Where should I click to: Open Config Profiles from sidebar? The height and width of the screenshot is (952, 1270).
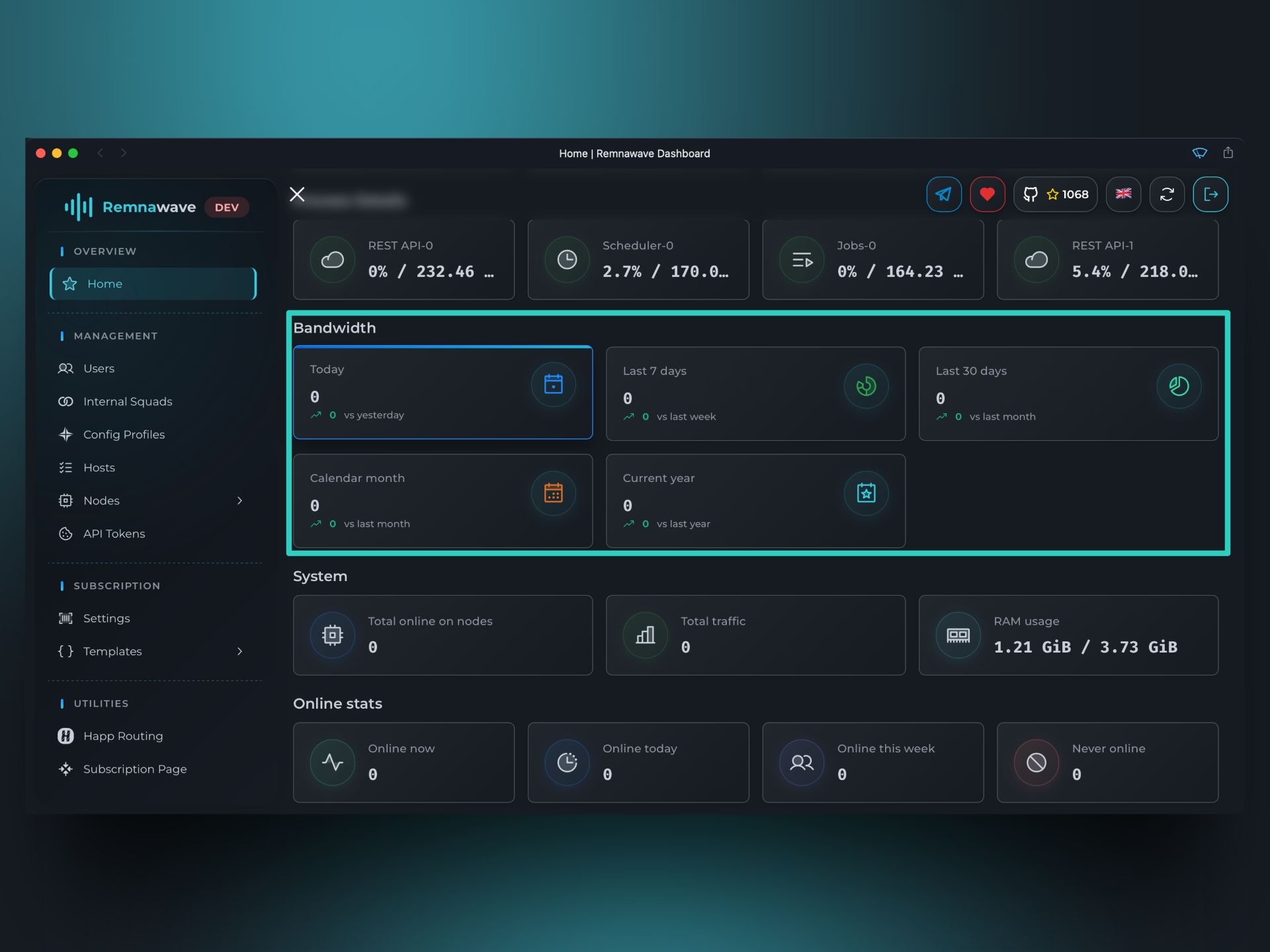(x=124, y=434)
